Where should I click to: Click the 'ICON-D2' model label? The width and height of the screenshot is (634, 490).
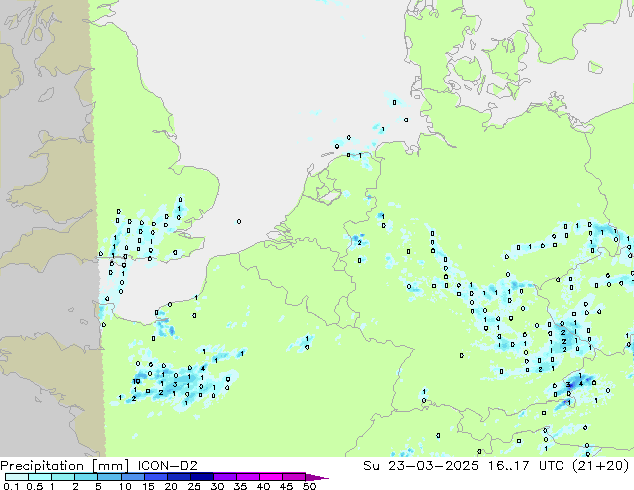click(167, 466)
